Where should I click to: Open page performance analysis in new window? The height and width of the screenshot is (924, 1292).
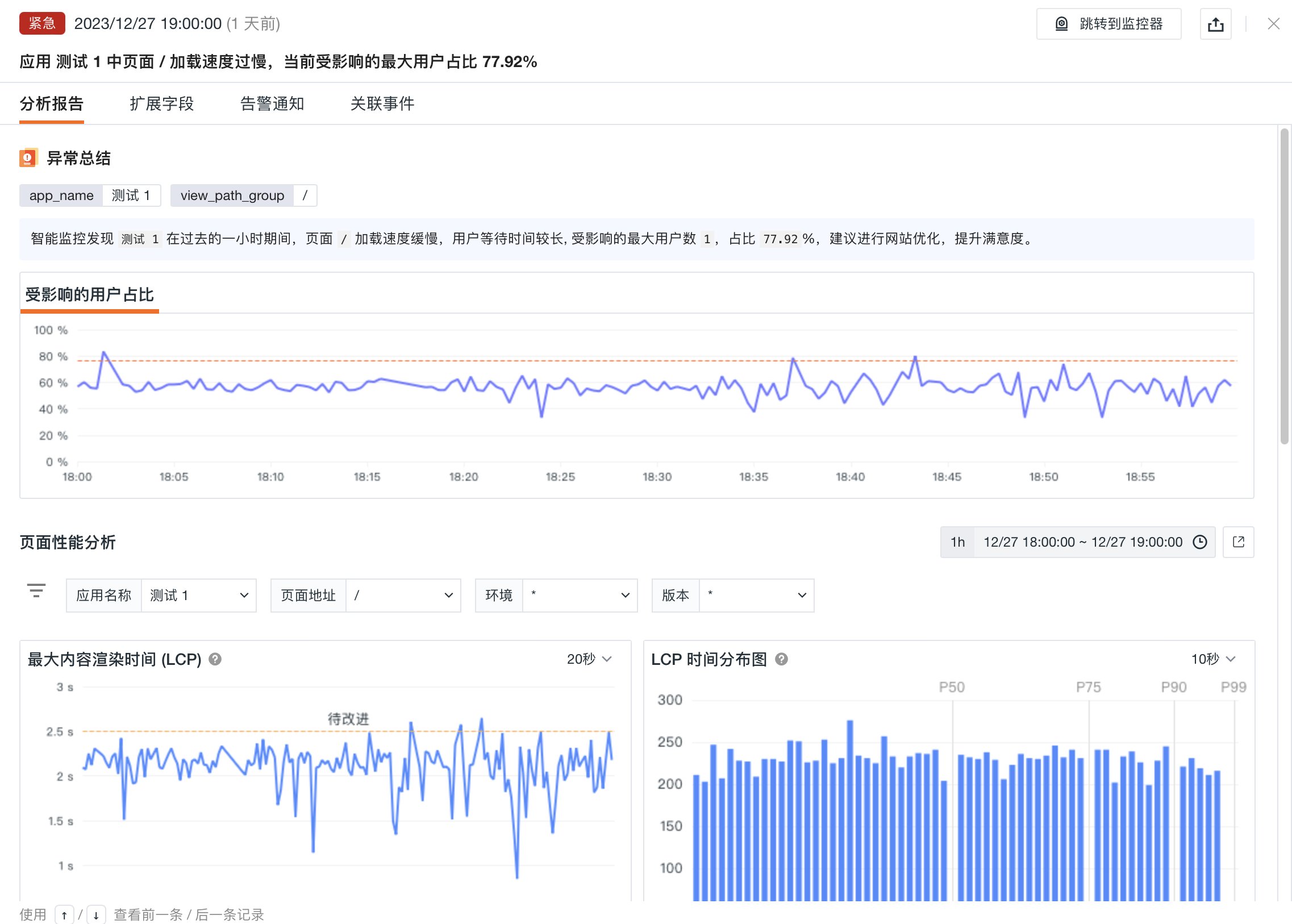pyautogui.click(x=1239, y=542)
